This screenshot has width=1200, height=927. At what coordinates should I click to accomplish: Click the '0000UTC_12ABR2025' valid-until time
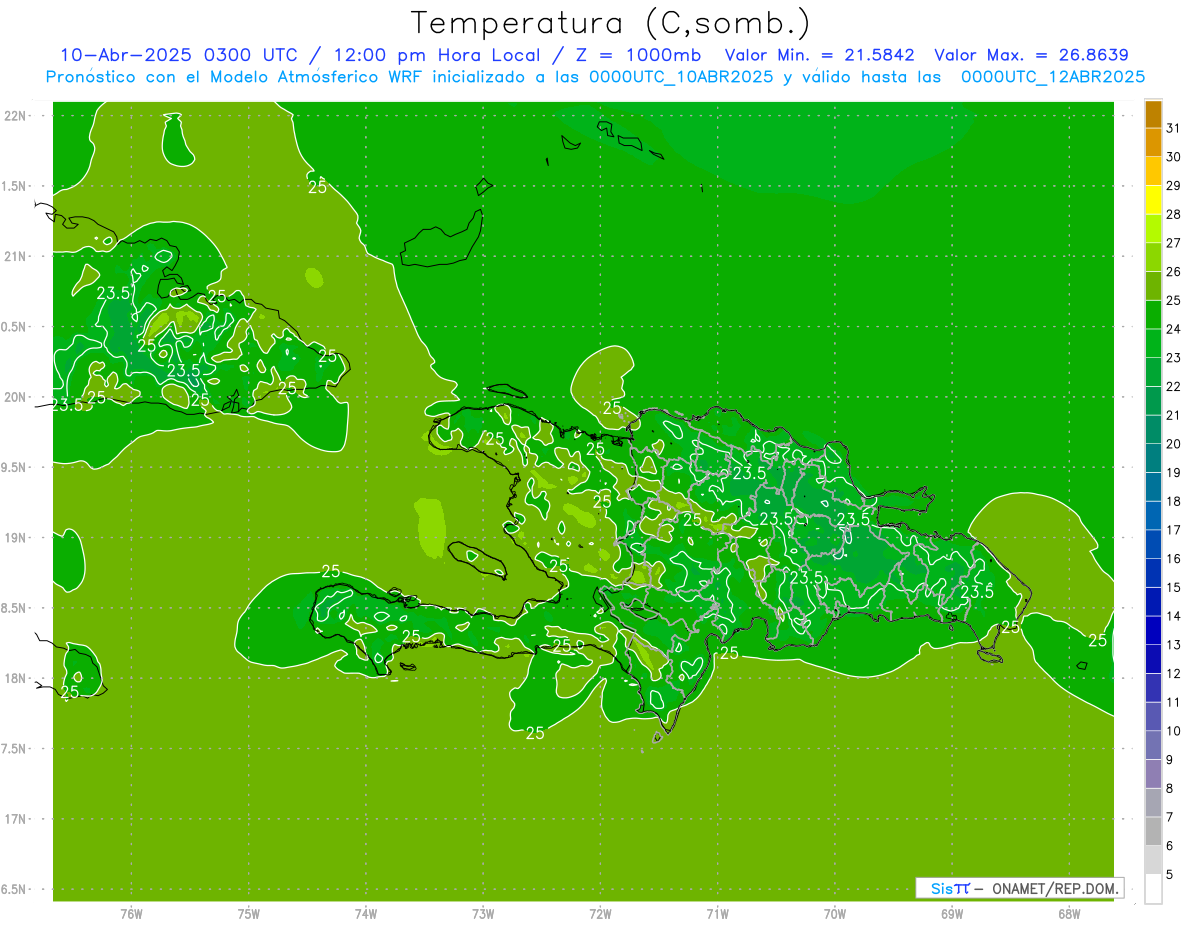[x=1053, y=76]
